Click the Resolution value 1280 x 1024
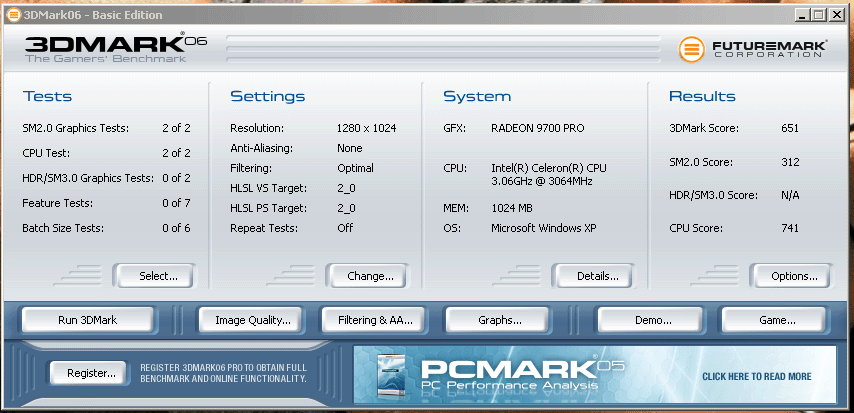The height and width of the screenshot is (413, 854). [367, 129]
